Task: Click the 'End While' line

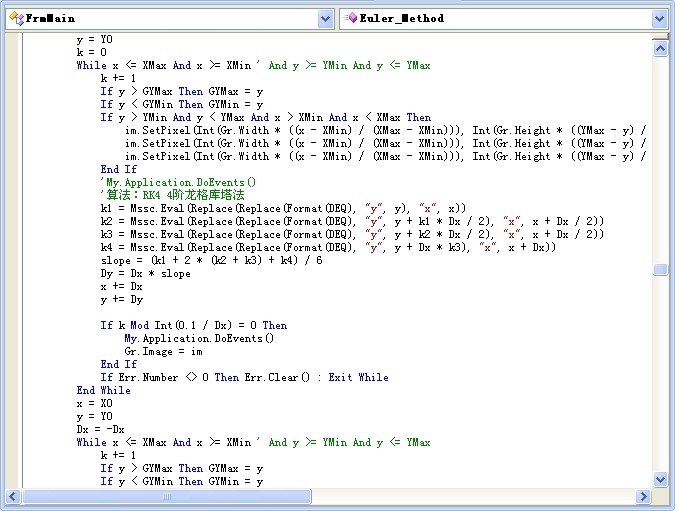Action: [x=103, y=390]
